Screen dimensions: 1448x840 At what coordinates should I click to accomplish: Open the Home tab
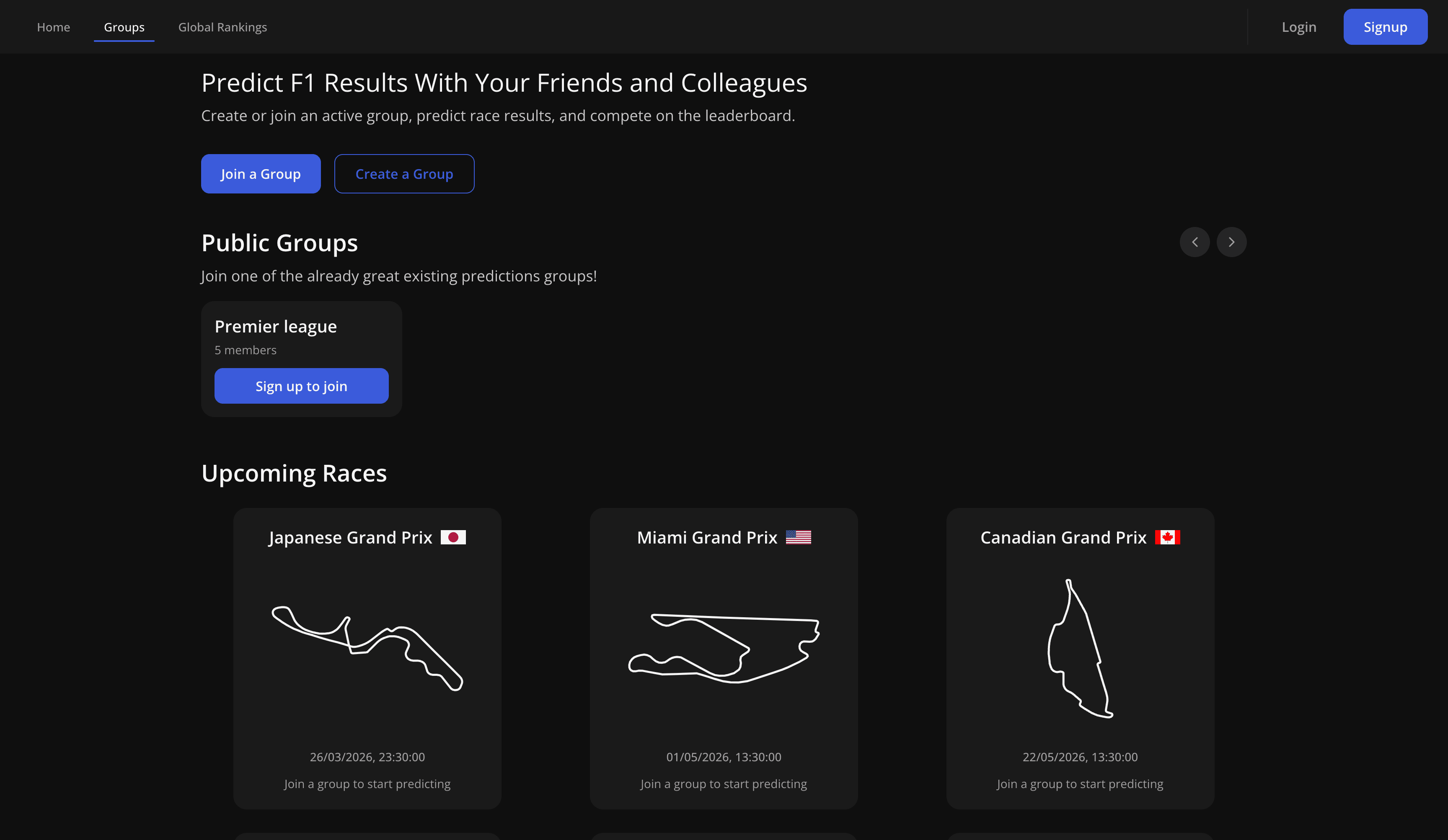pos(54,27)
